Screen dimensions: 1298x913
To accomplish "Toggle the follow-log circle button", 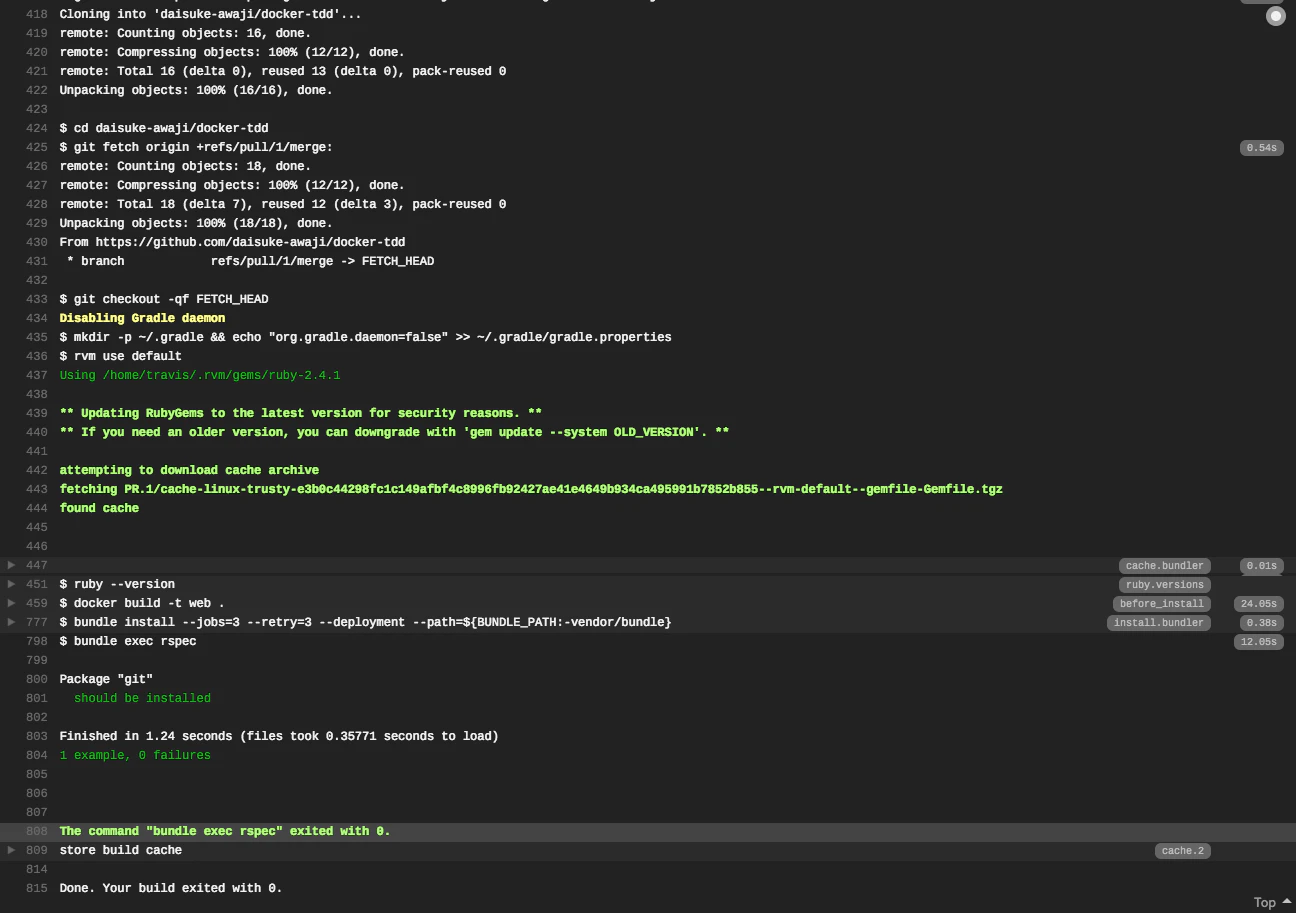I will [1275, 16].
